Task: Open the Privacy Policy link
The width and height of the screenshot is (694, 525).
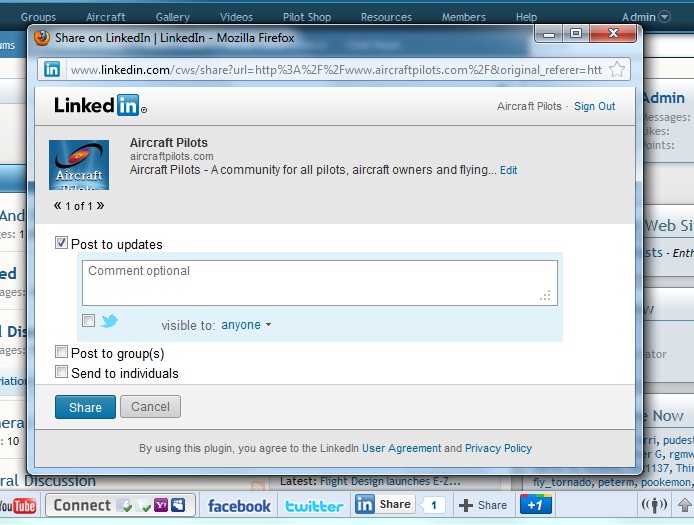Action: tap(498, 448)
